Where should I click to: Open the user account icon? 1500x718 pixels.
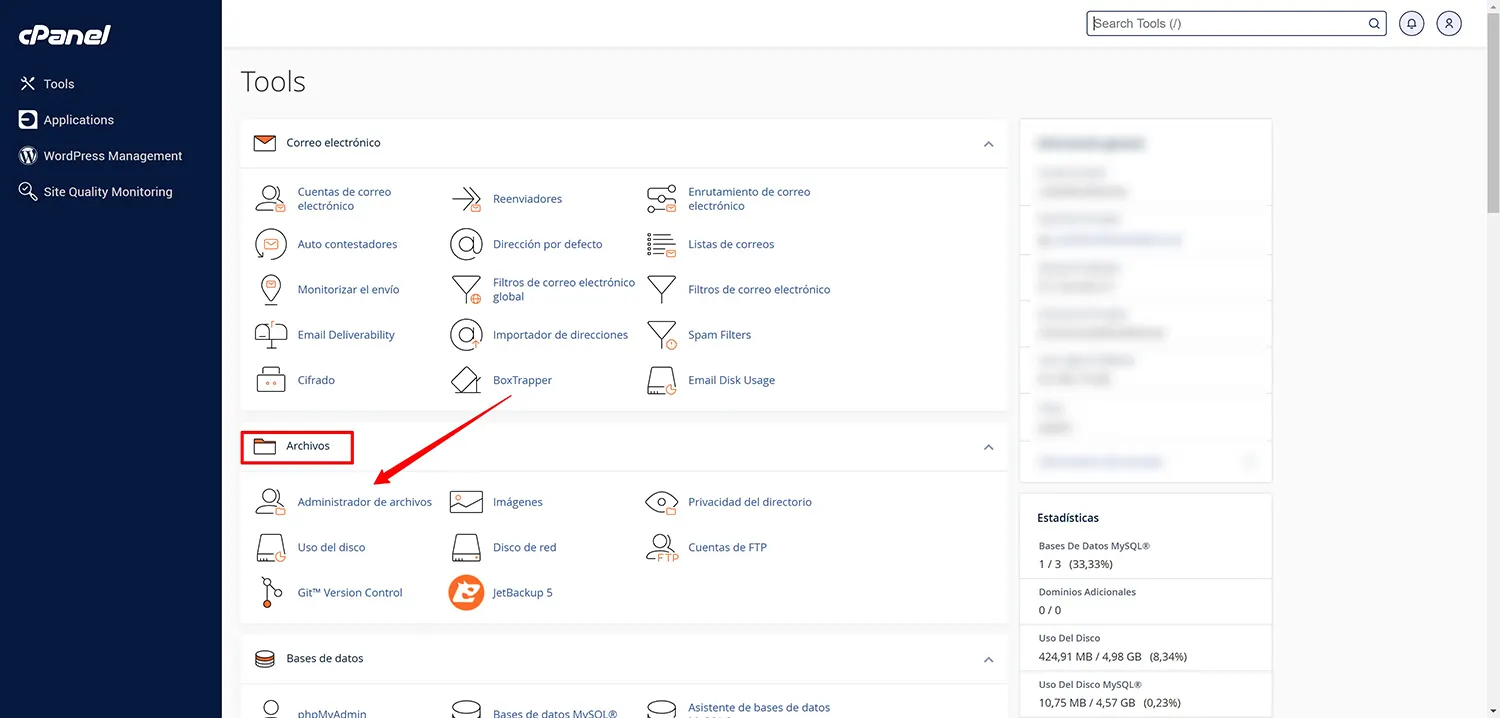[x=1449, y=22]
